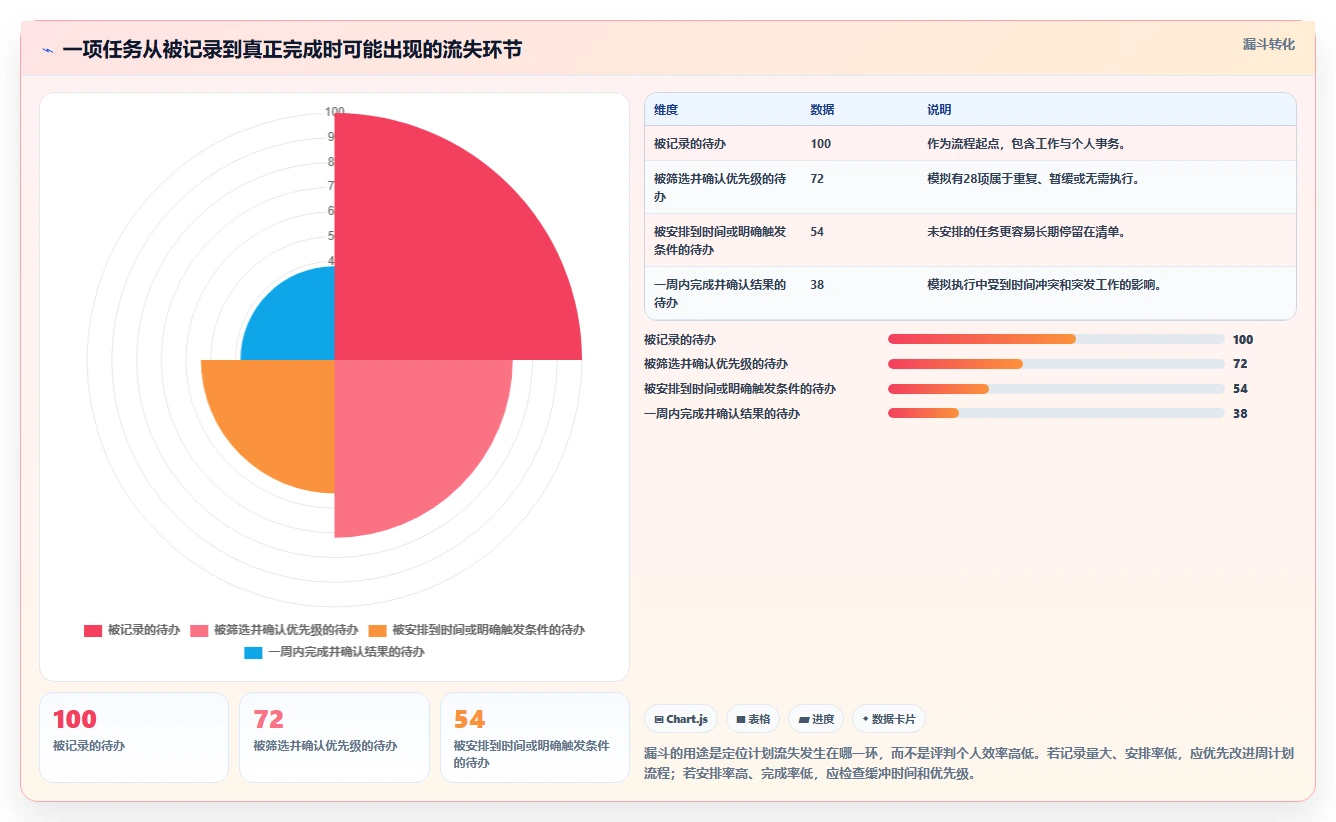Click the 漏斗转化 label in the header

(x=1269, y=45)
